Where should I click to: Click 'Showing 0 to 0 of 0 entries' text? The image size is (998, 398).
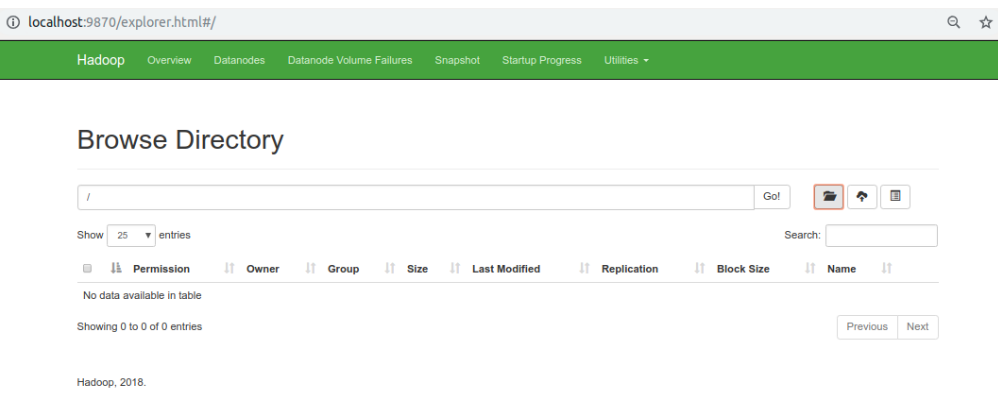(x=139, y=327)
